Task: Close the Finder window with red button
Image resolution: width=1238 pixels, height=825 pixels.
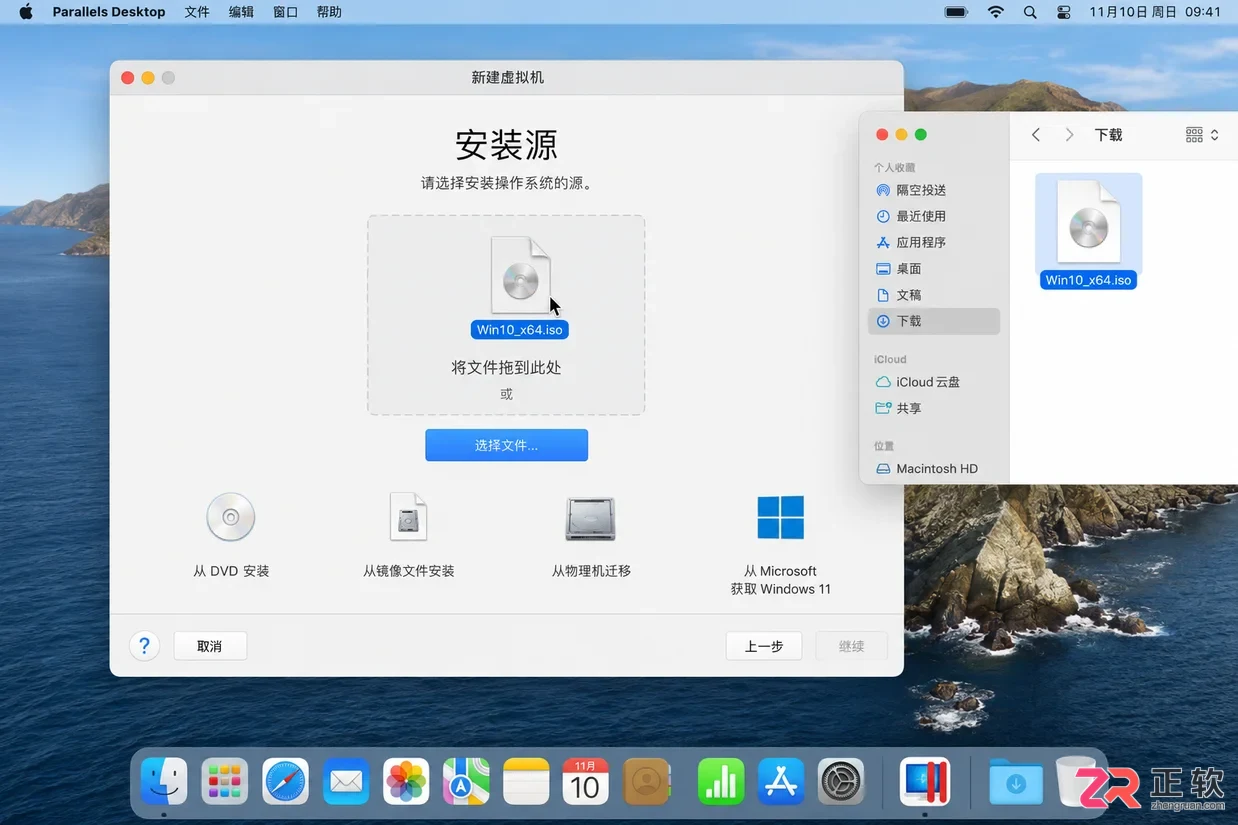Action: [882, 135]
